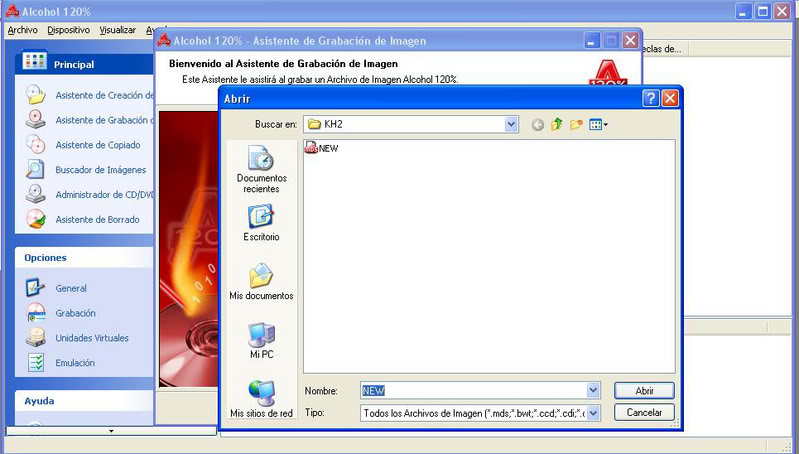Viewport: 799px width, 454px height.
Task: Click the General options link
Action: [71, 288]
